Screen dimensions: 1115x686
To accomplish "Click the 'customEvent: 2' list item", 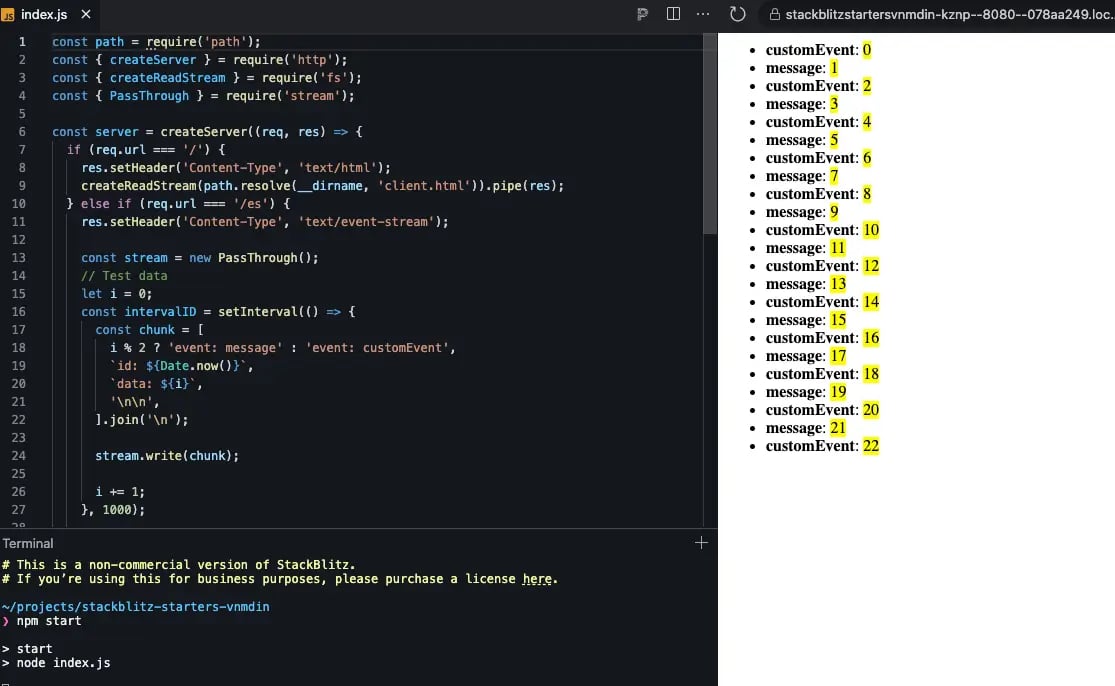I will click(818, 86).
